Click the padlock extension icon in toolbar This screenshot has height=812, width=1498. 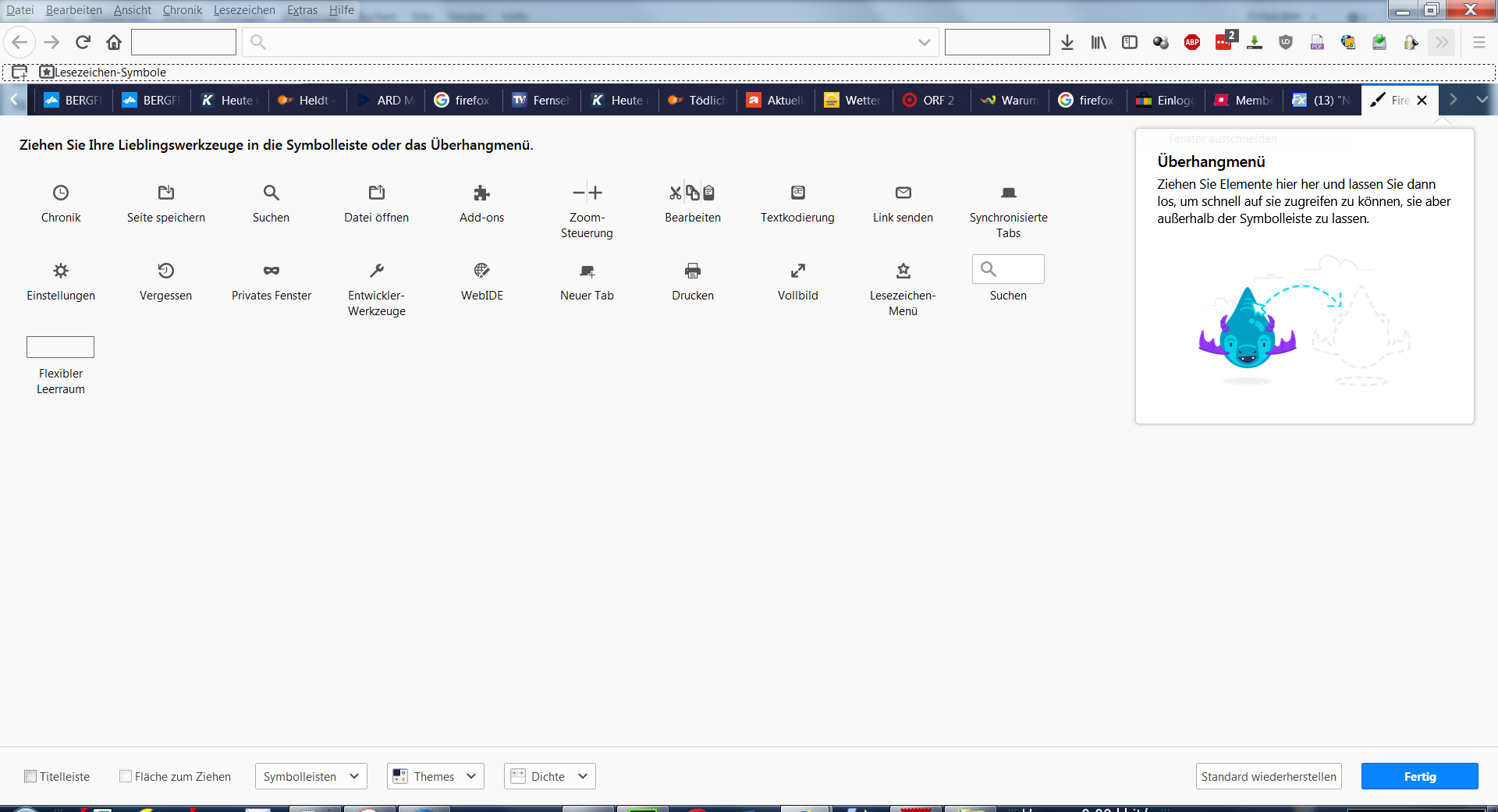click(x=1411, y=42)
